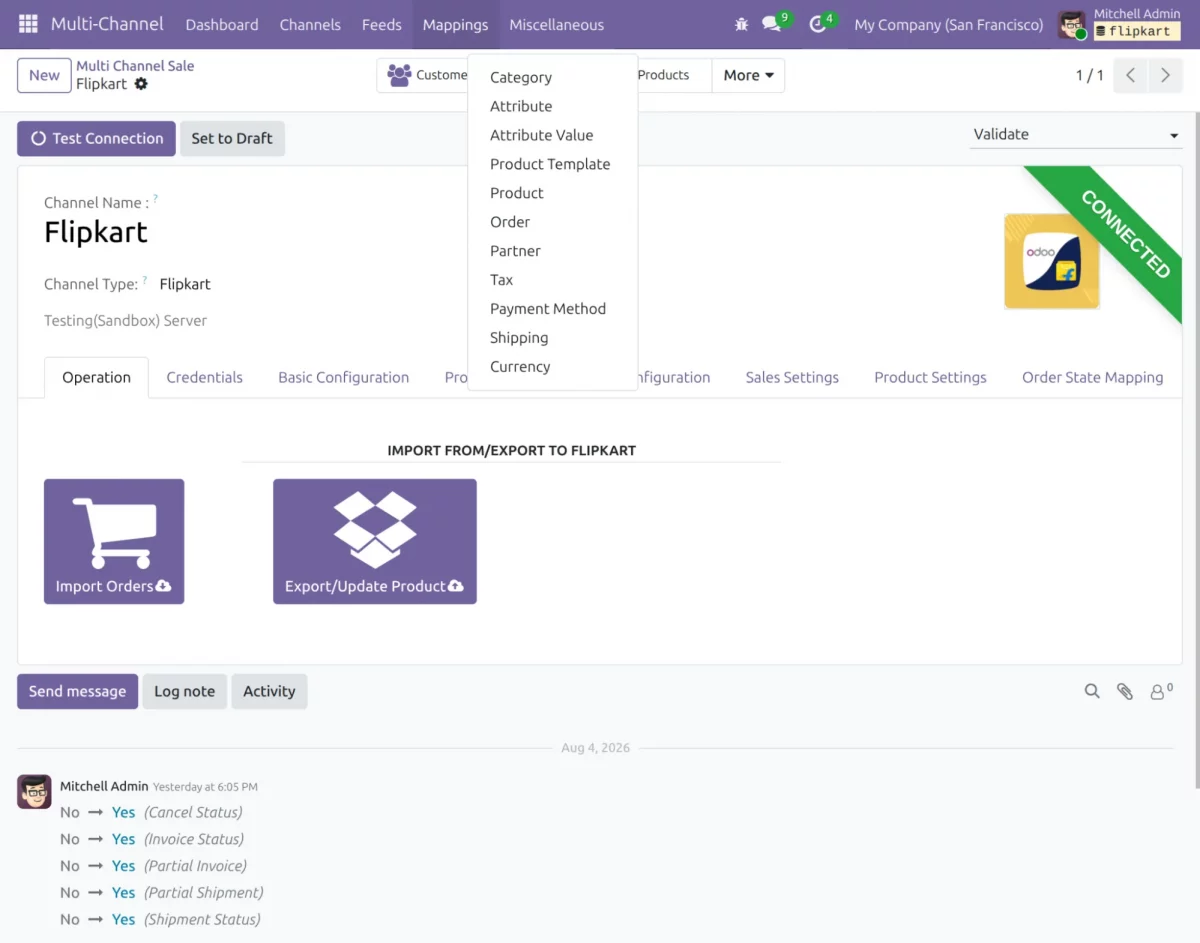
Task: Select Order mapping entry
Action: [552, 222]
